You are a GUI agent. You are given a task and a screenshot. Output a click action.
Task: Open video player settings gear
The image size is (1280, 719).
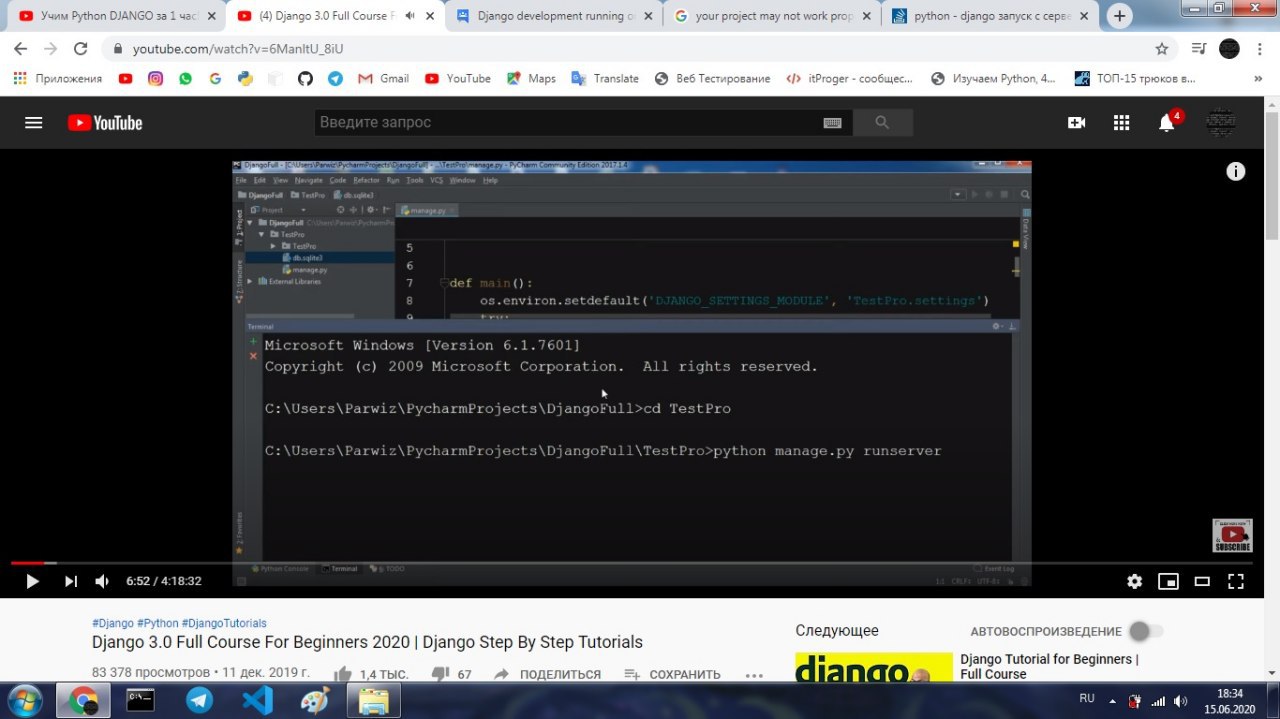tap(1134, 581)
